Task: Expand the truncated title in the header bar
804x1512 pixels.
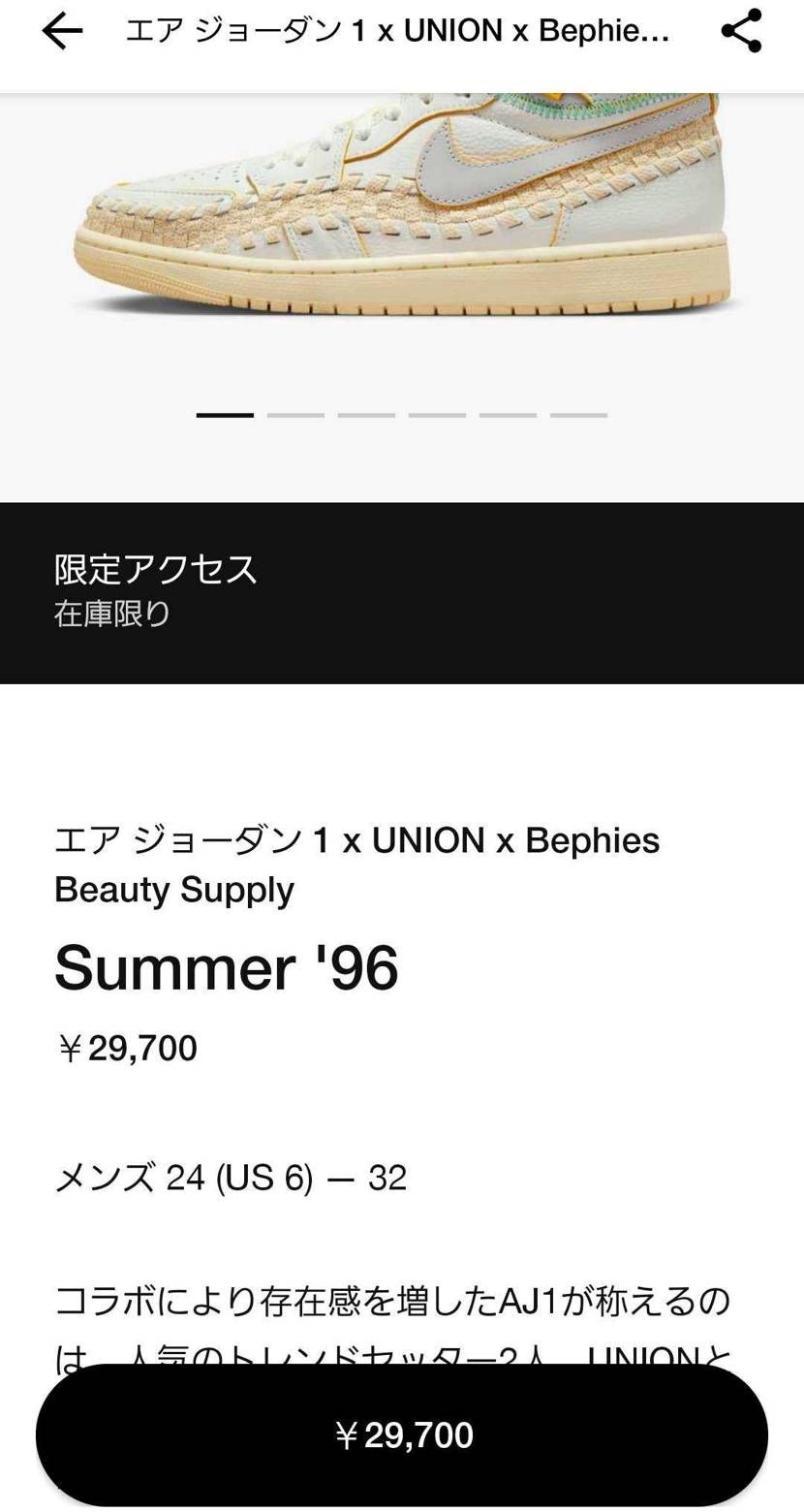Action: 397,32
